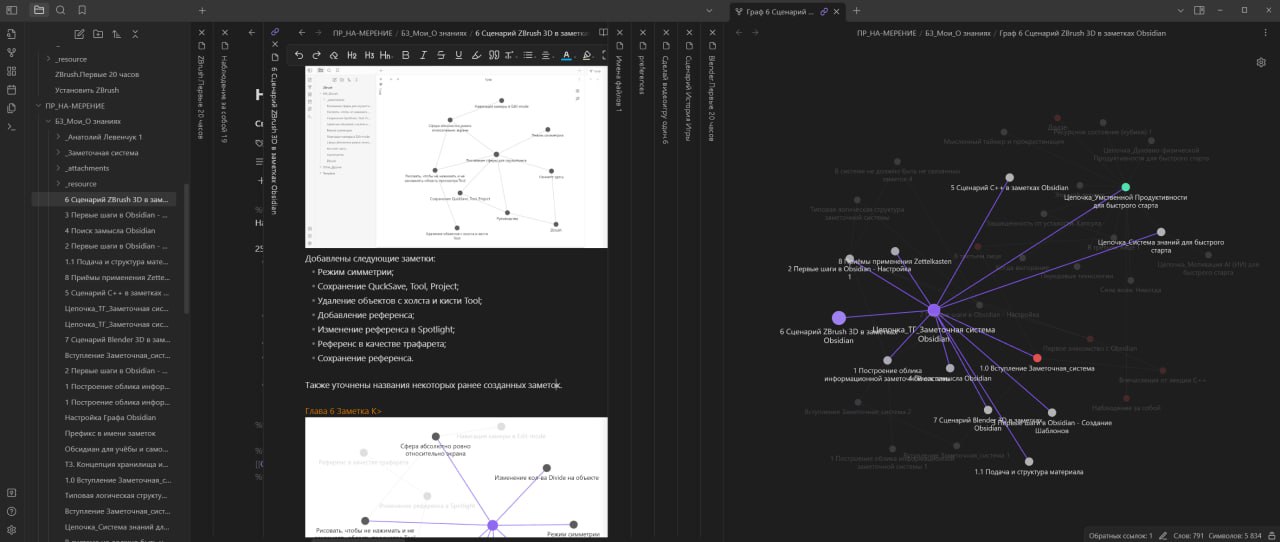Create a new note with the pencil icon
This screenshot has width=1280, height=542.
point(81,33)
